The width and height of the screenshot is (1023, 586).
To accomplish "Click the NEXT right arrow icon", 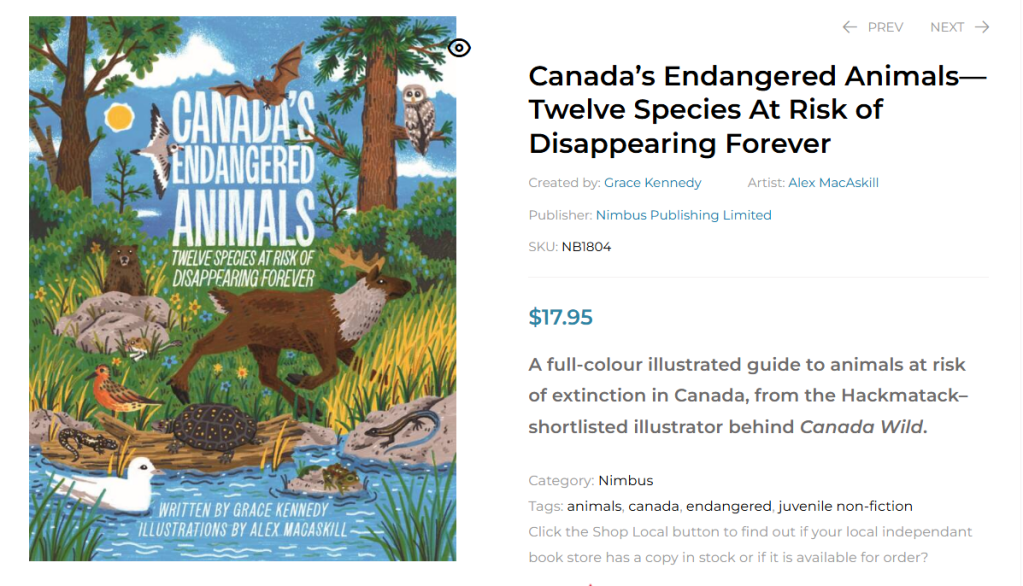I will pyautogui.click(x=982, y=27).
